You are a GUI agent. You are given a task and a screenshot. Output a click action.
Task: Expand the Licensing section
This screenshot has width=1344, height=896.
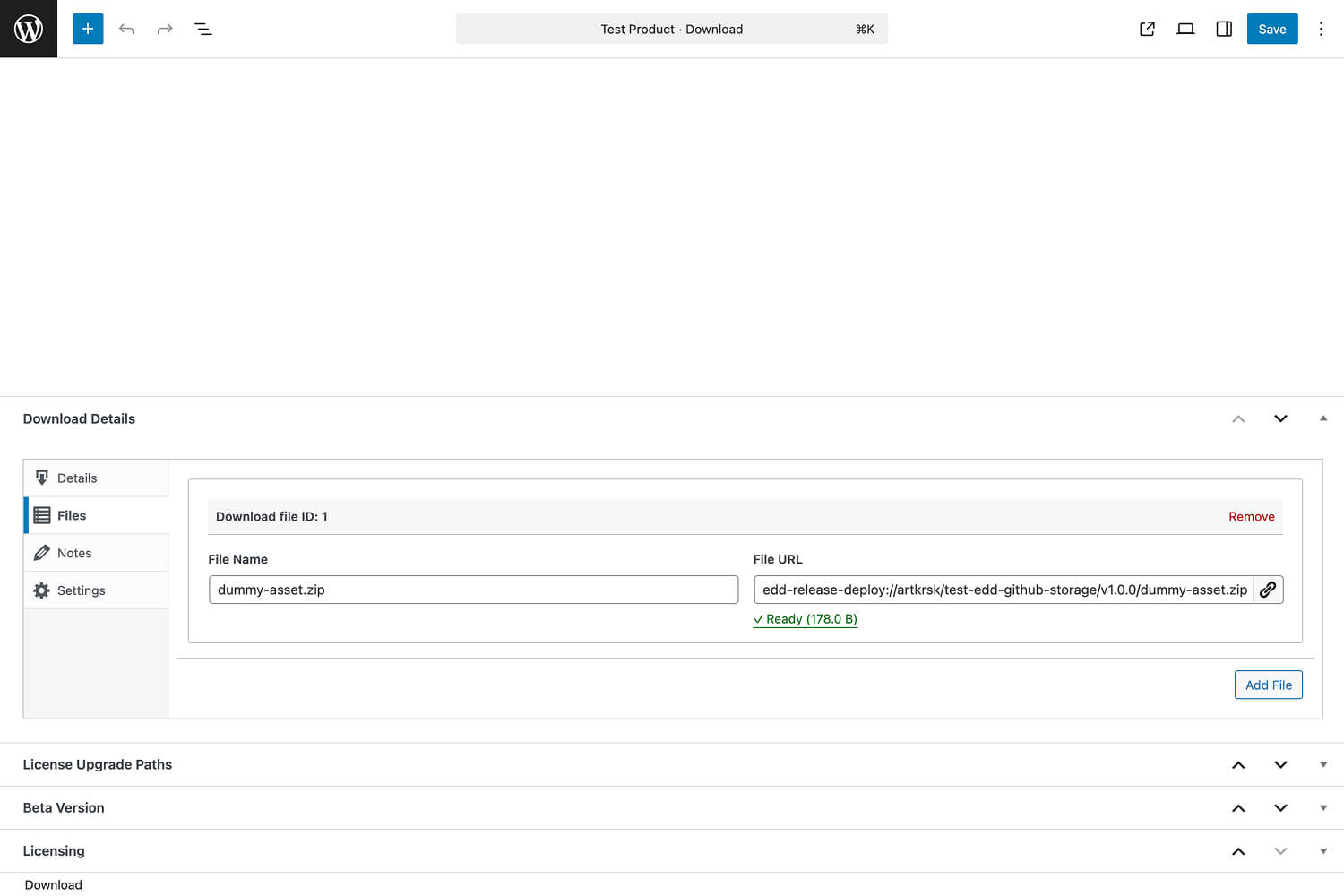[1323, 850]
